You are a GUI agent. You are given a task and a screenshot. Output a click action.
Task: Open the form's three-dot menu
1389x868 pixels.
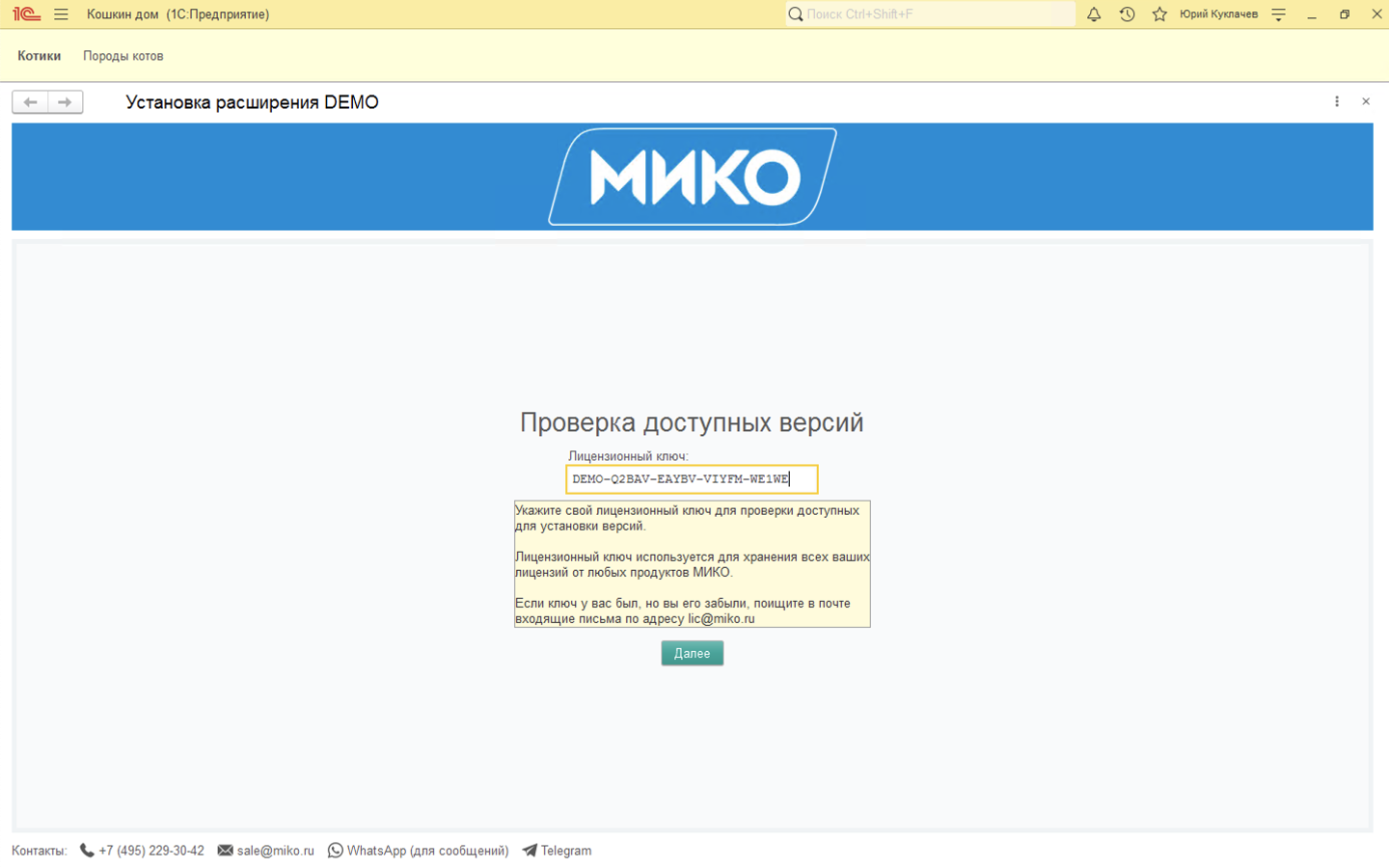[1337, 101]
